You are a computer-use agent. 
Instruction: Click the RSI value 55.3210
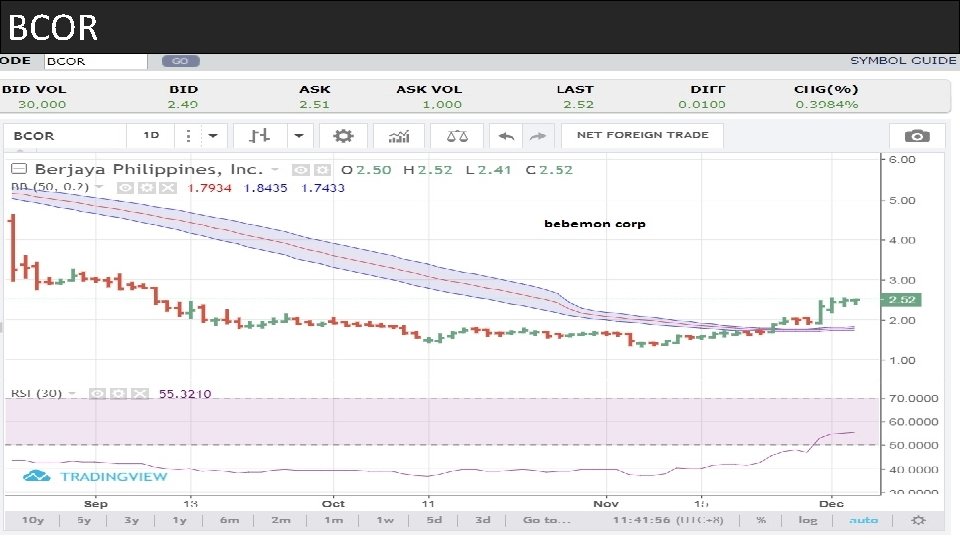(185, 394)
